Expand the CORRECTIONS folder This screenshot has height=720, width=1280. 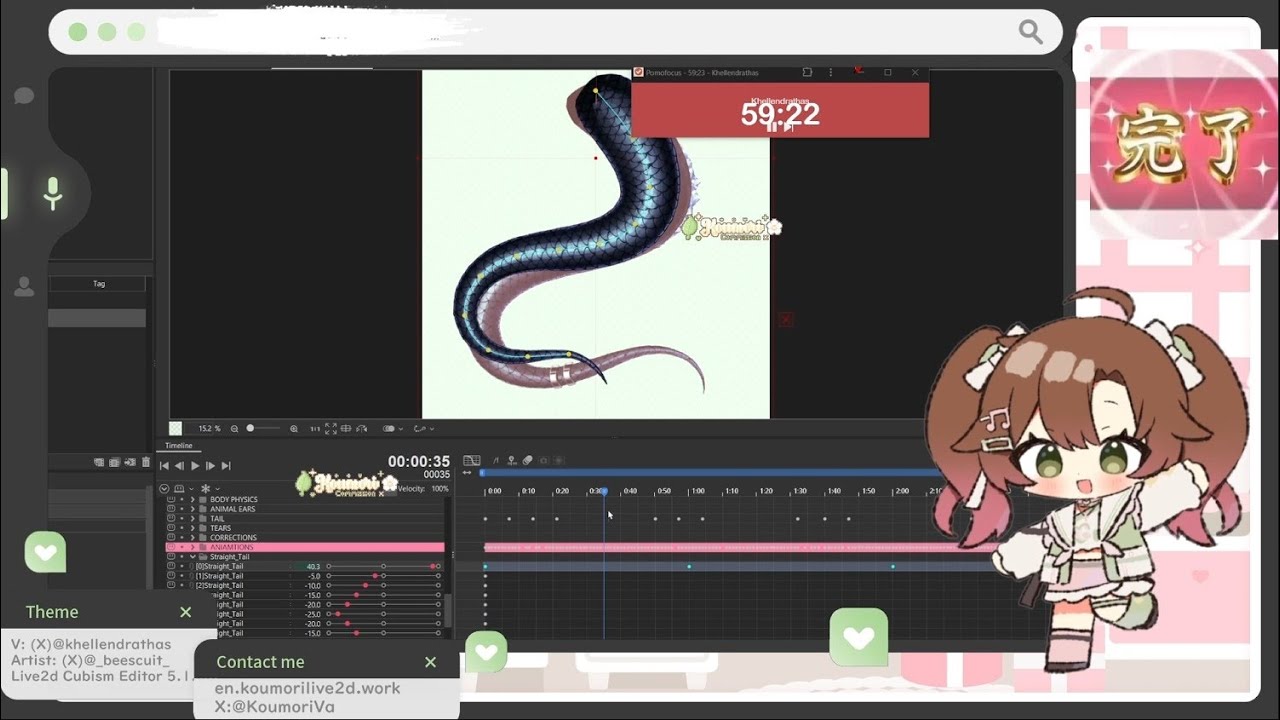pyautogui.click(x=193, y=538)
